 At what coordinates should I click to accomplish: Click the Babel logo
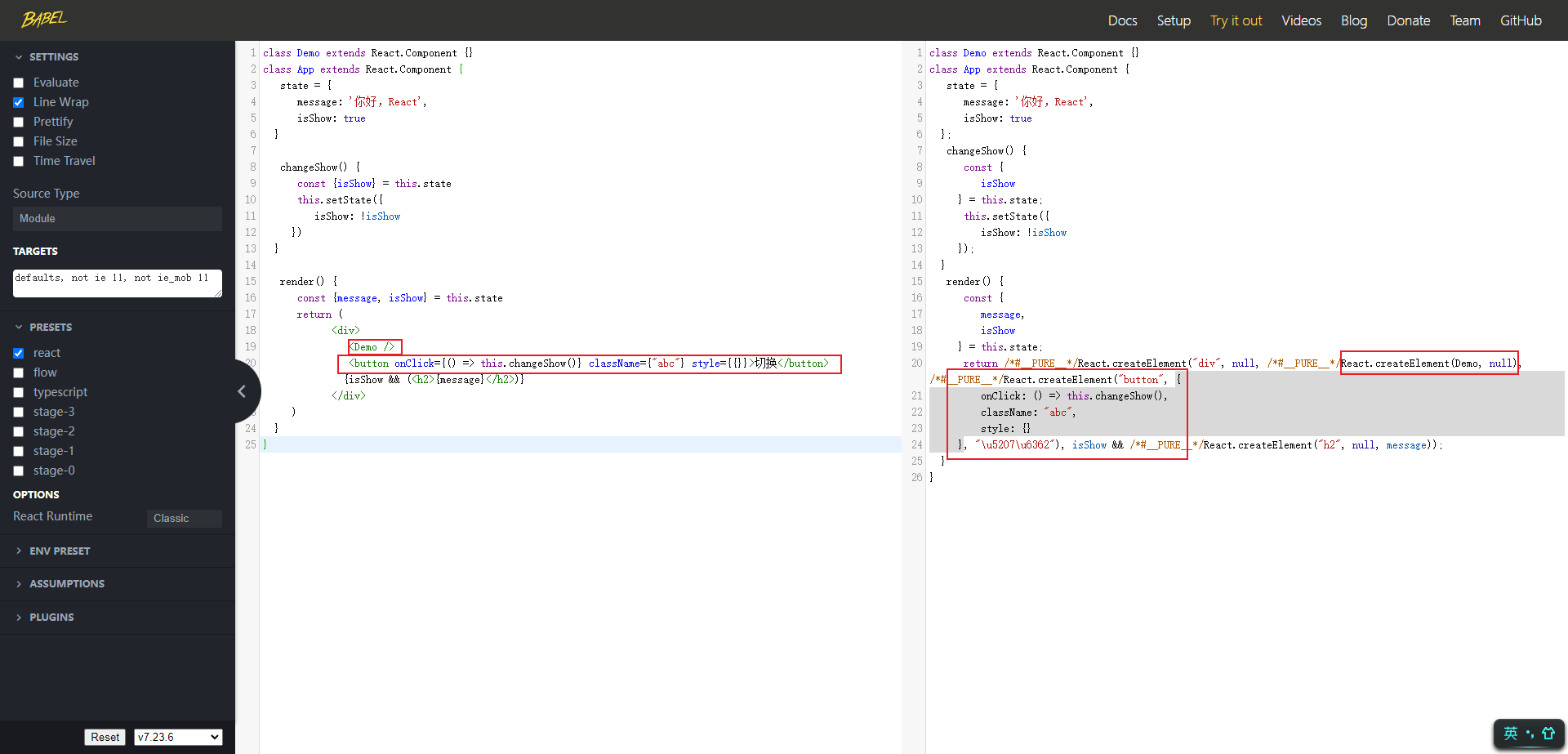click(x=44, y=20)
